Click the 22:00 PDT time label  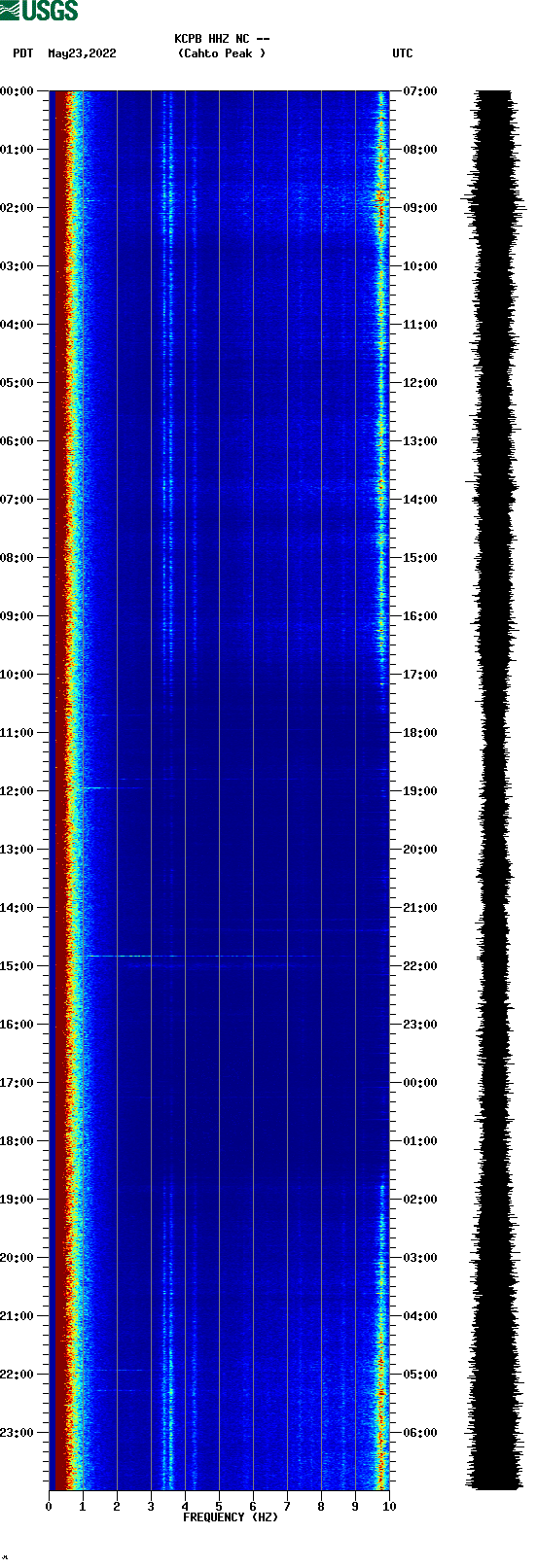[x=18, y=1375]
